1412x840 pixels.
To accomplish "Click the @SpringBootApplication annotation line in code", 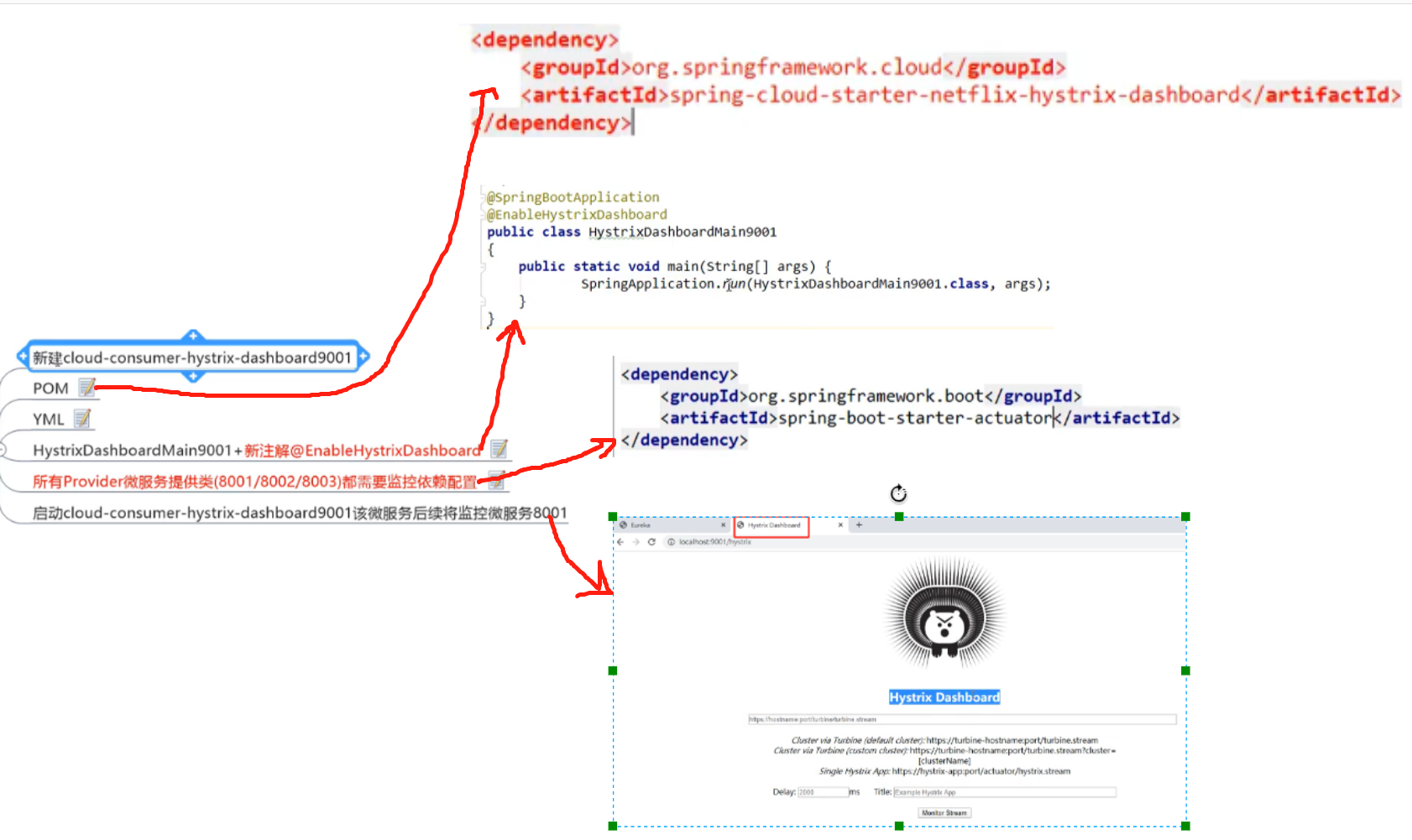I will point(573,197).
